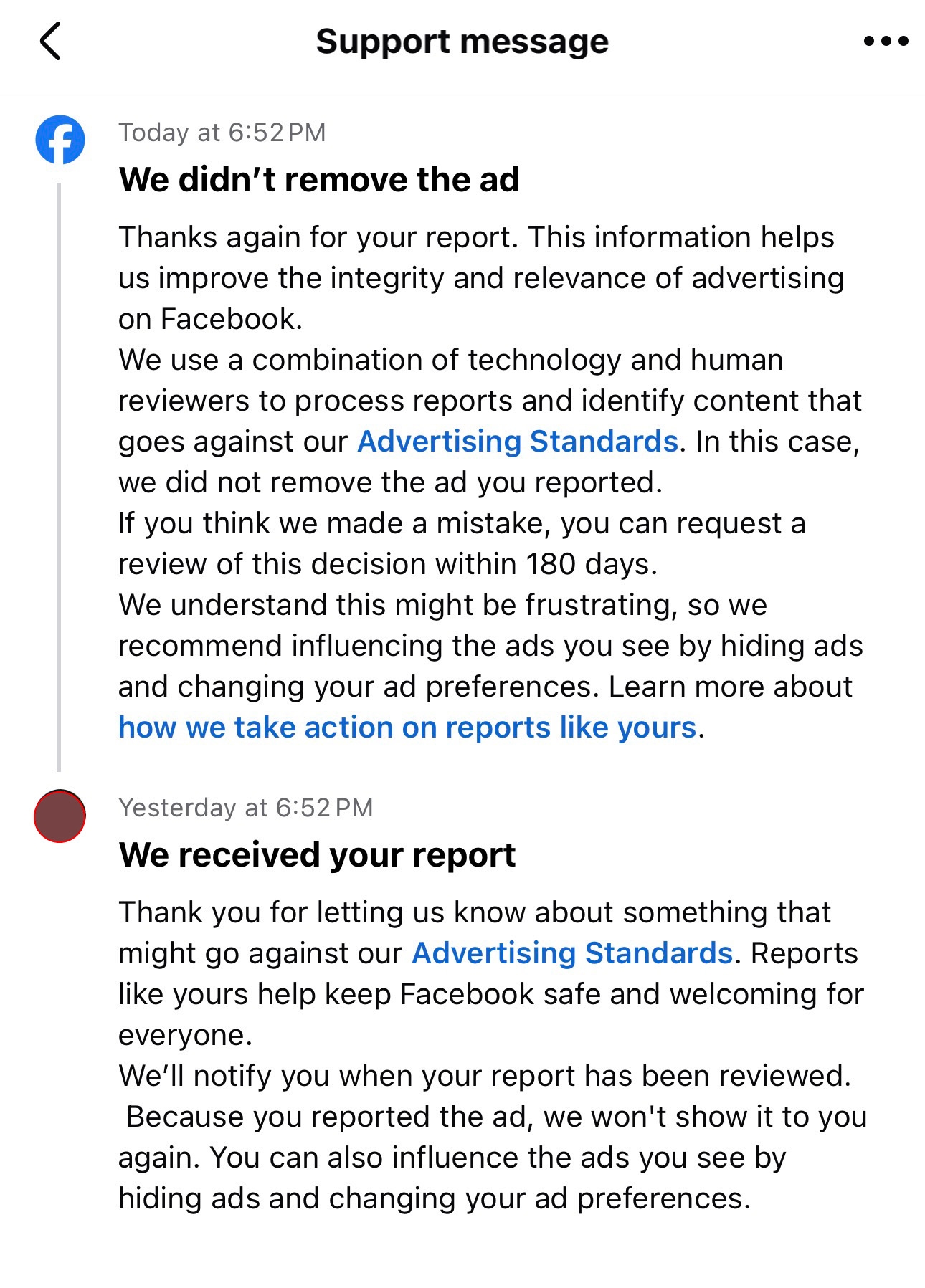Tap the back arrow to leave Support message
This screenshot has height=1288, width=925.
(x=50, y=42)
